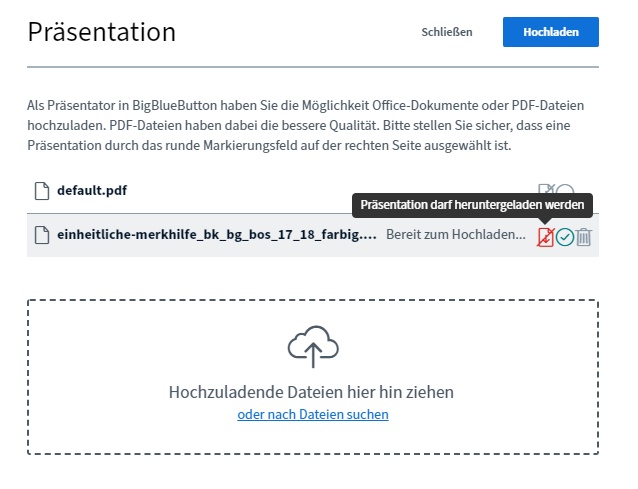Toggle download permission for einheitliche-merkhilfe file
The image size is (638, 489).
pyautogui.click(x=545, y=237)
